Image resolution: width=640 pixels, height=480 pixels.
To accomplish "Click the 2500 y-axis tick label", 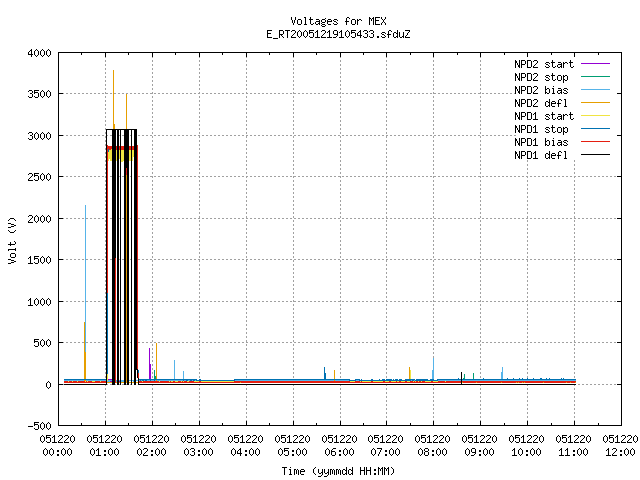I will pyautogui.click(x=40, y=177).
